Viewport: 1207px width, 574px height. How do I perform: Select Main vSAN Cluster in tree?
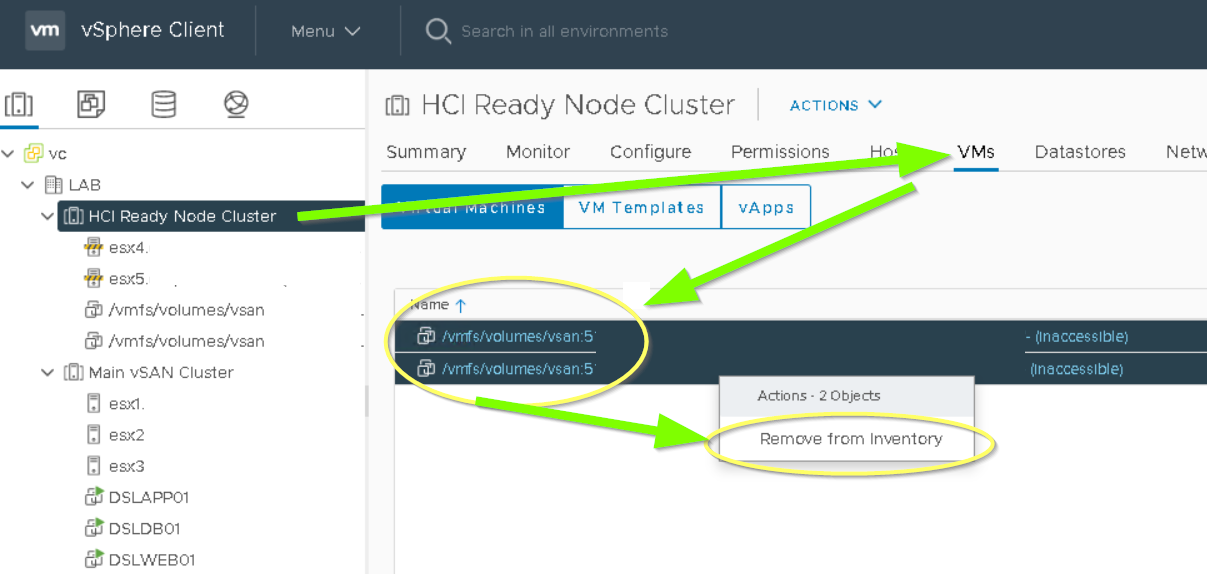coord(161,372)
